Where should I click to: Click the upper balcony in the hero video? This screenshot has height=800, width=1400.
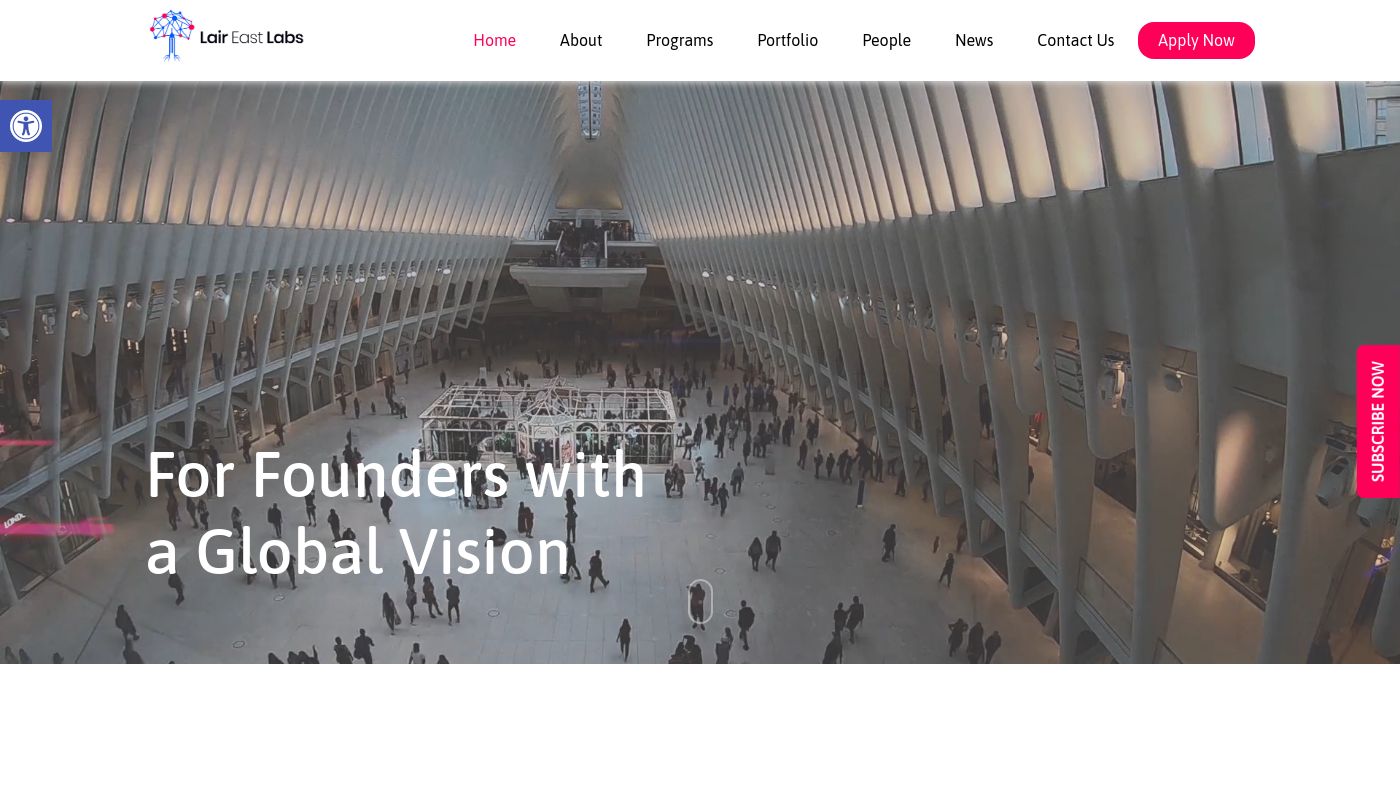586,249
